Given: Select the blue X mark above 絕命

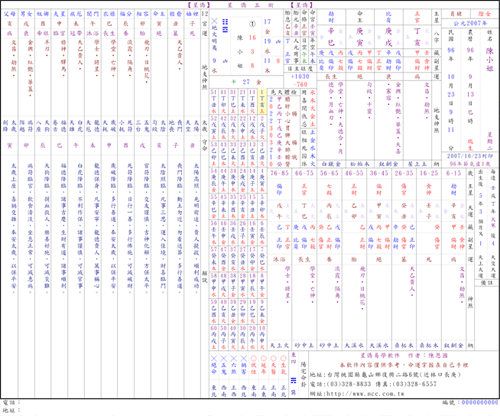Looking at the screenshot, I should tap(214, 359).
